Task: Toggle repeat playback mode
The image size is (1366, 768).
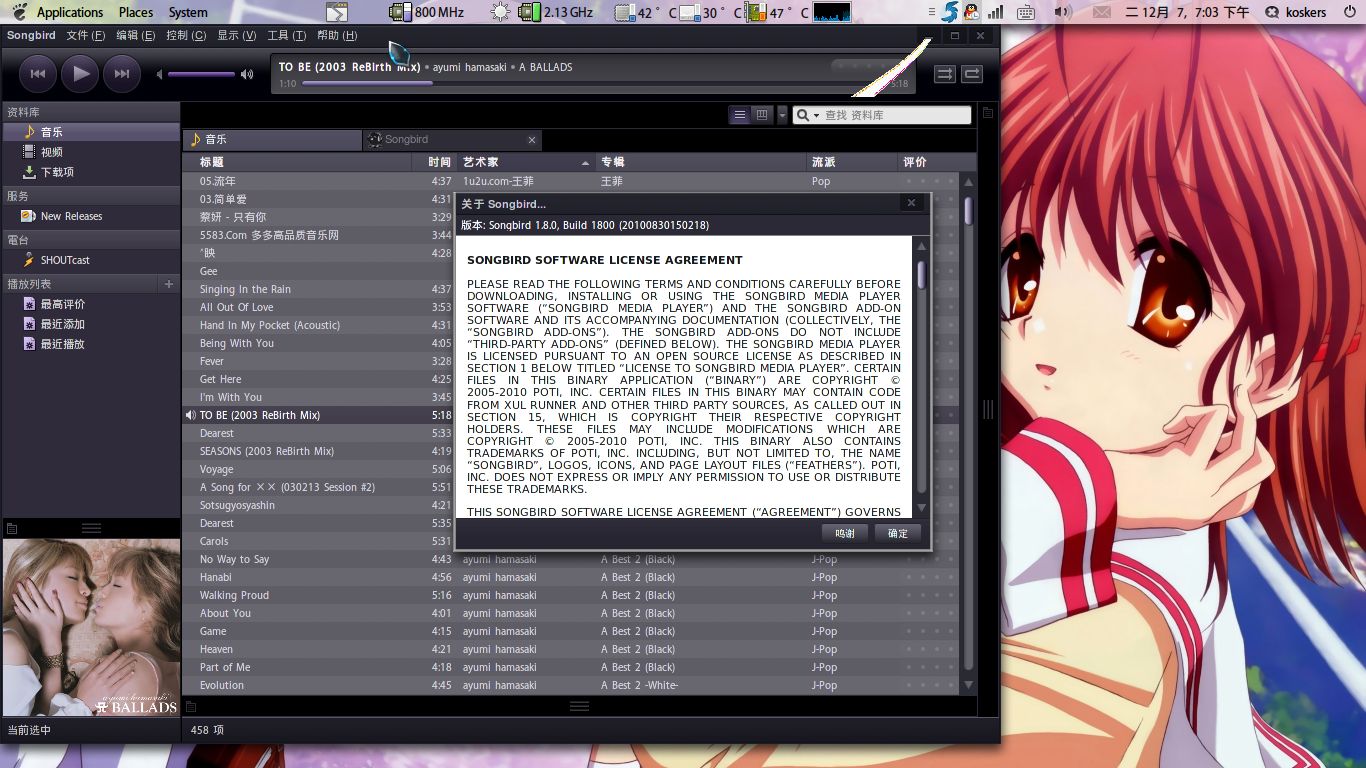Action: pyautogui.click(x=972, y=74)
